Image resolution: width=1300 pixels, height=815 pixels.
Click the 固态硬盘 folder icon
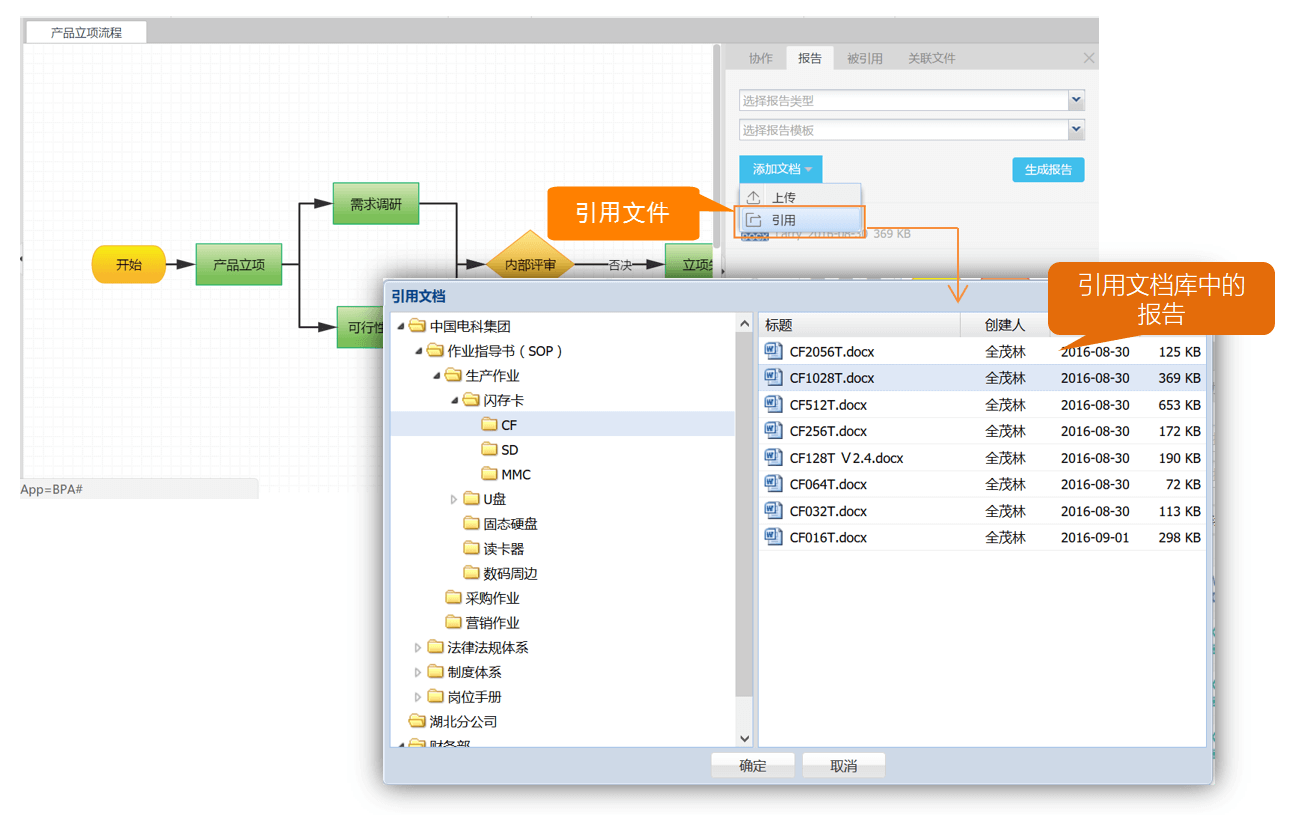pyautogui.click(x=472, y=524)
